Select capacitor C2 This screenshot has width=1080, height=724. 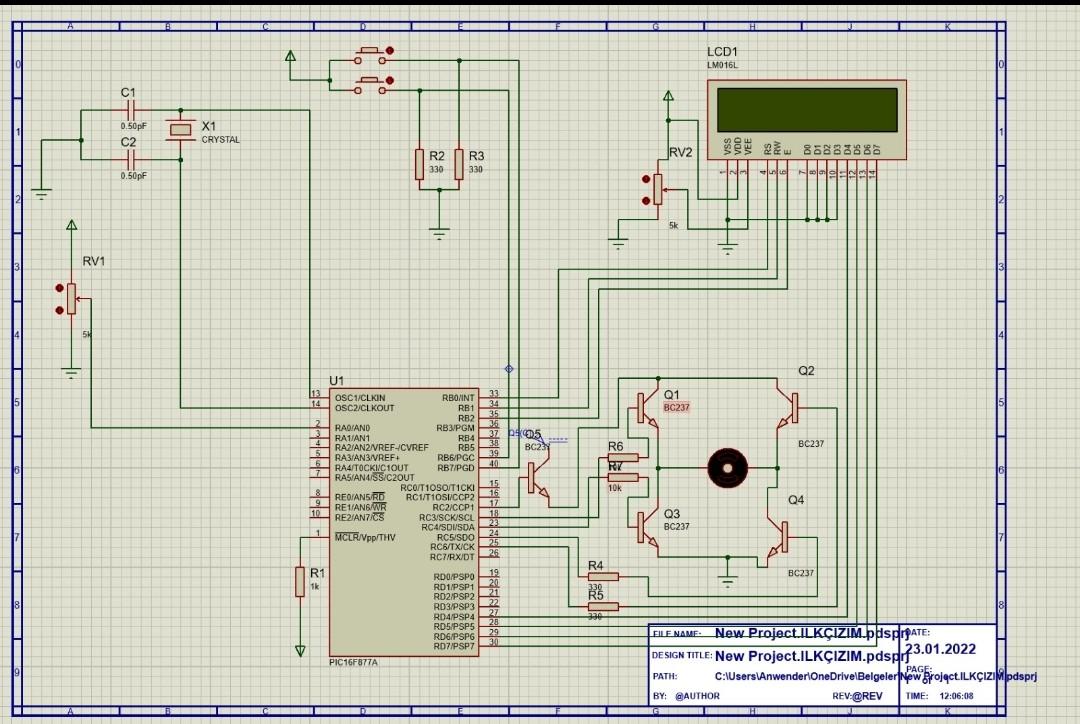(x=130, y=160)
